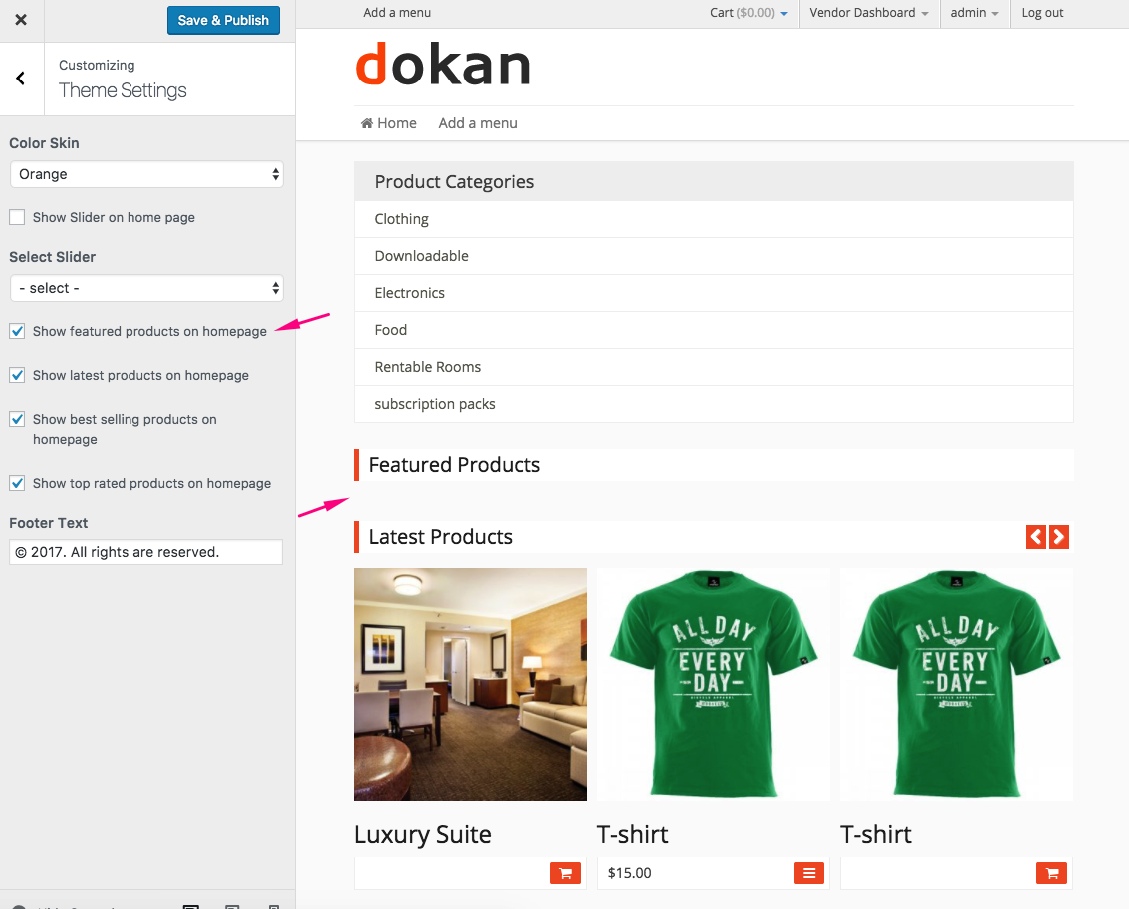Click Add a menu in top bar
Screen dimensions: 1129x909
(397, 13)
